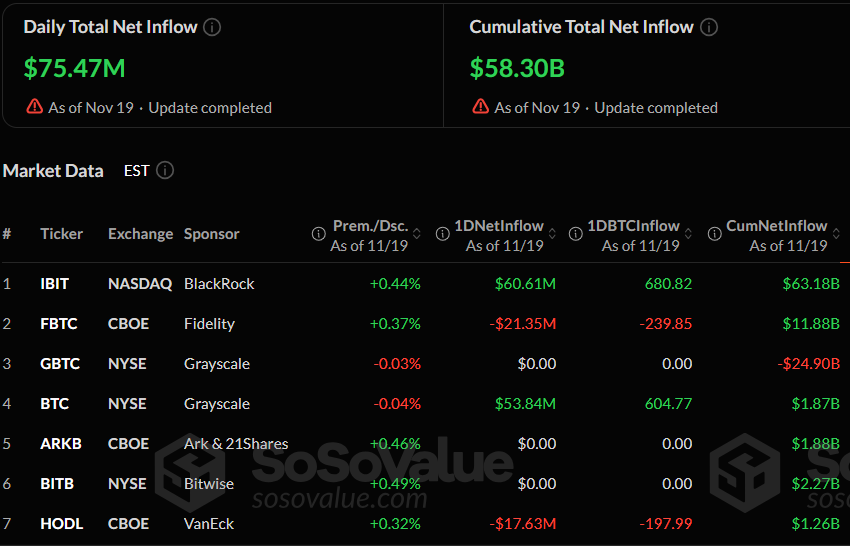Screen dimensions: 850x546
Task: Open the FBTC ticker
Action: 59,324
